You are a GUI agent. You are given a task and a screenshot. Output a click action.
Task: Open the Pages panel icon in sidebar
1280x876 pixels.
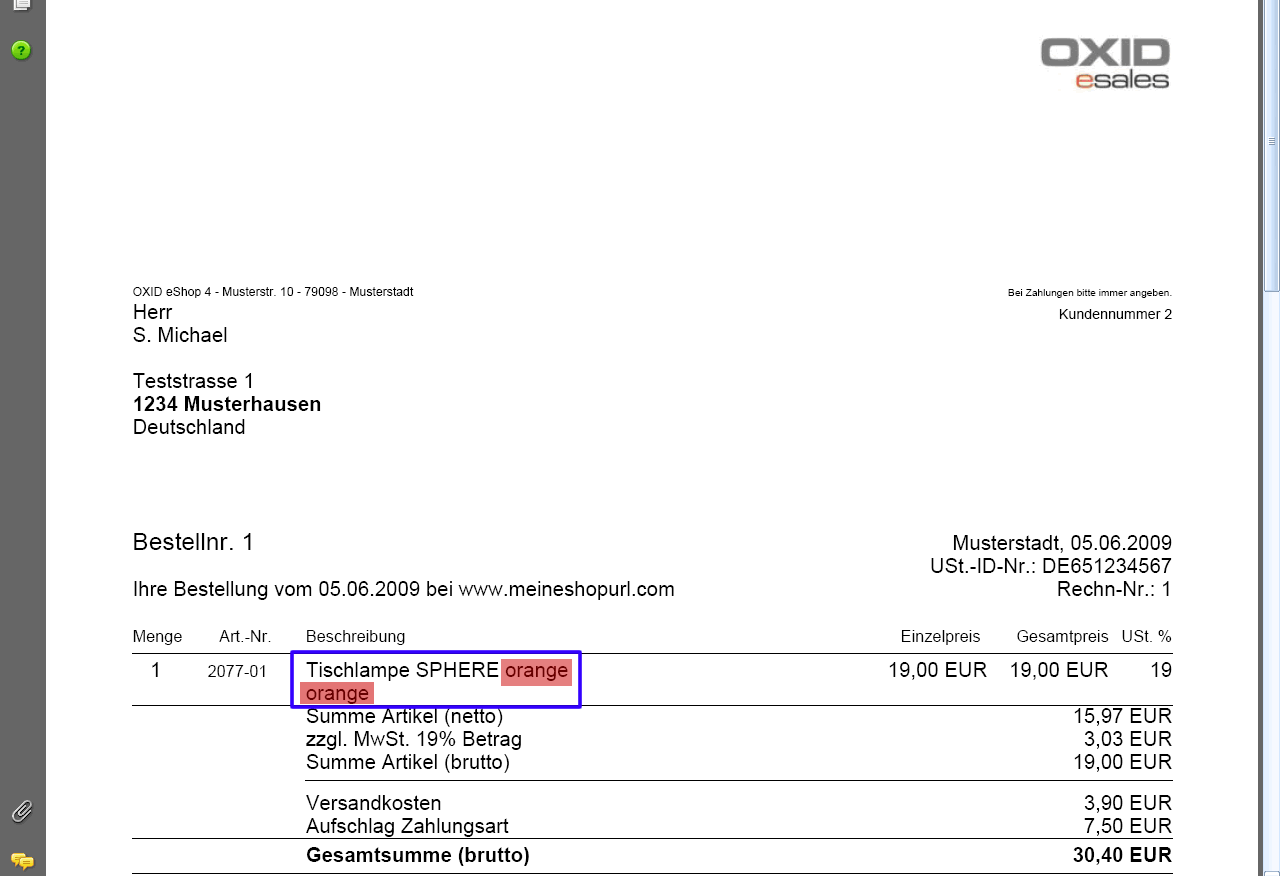coord(21,5)
